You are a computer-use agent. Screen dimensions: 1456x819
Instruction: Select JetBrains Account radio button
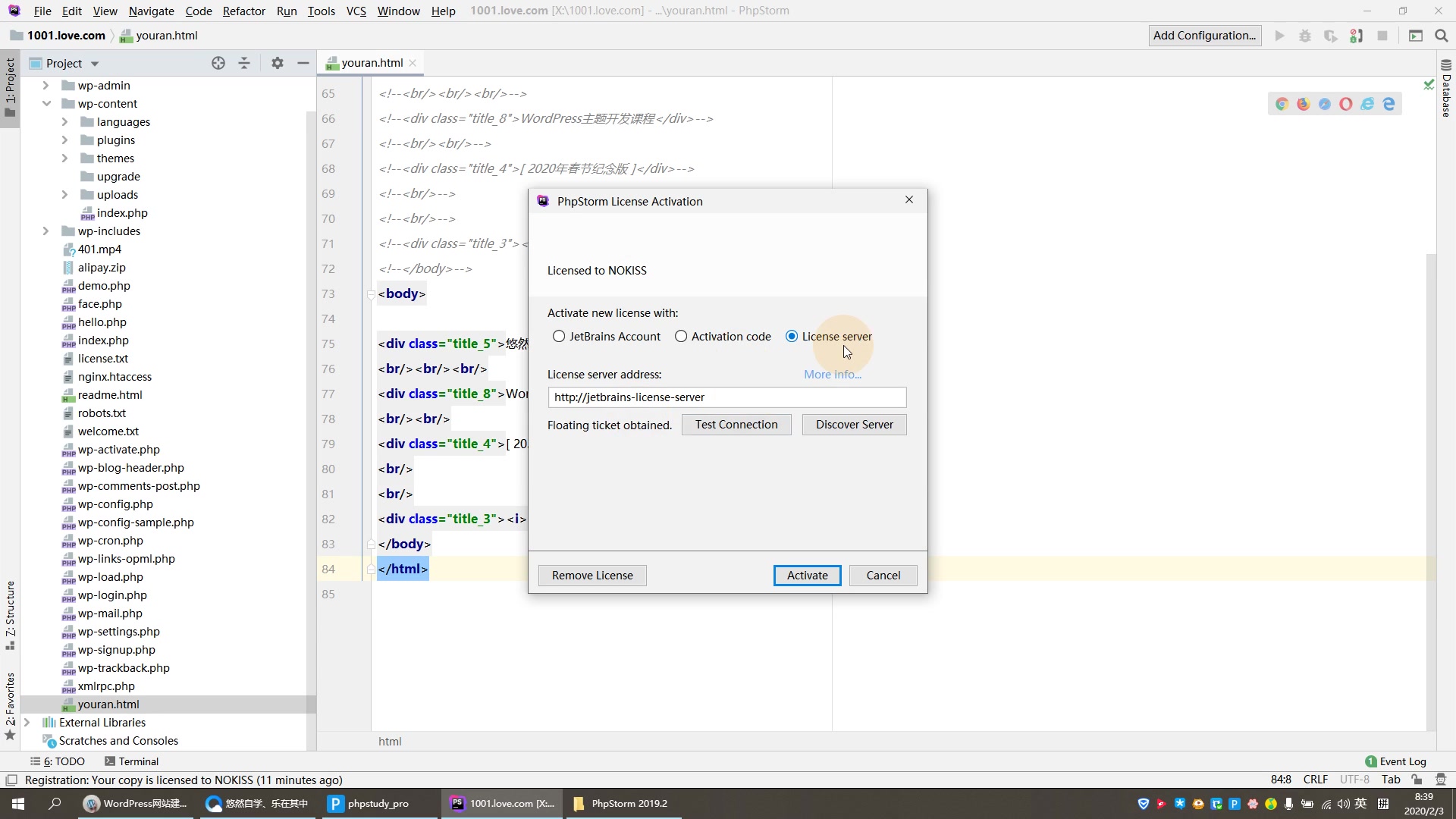click(x=559, y=337)
